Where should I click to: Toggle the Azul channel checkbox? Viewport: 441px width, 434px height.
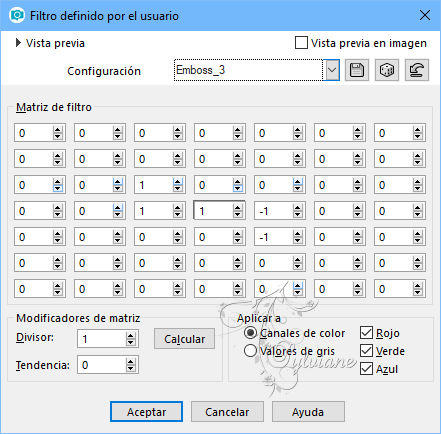click(x=366, y=369)
